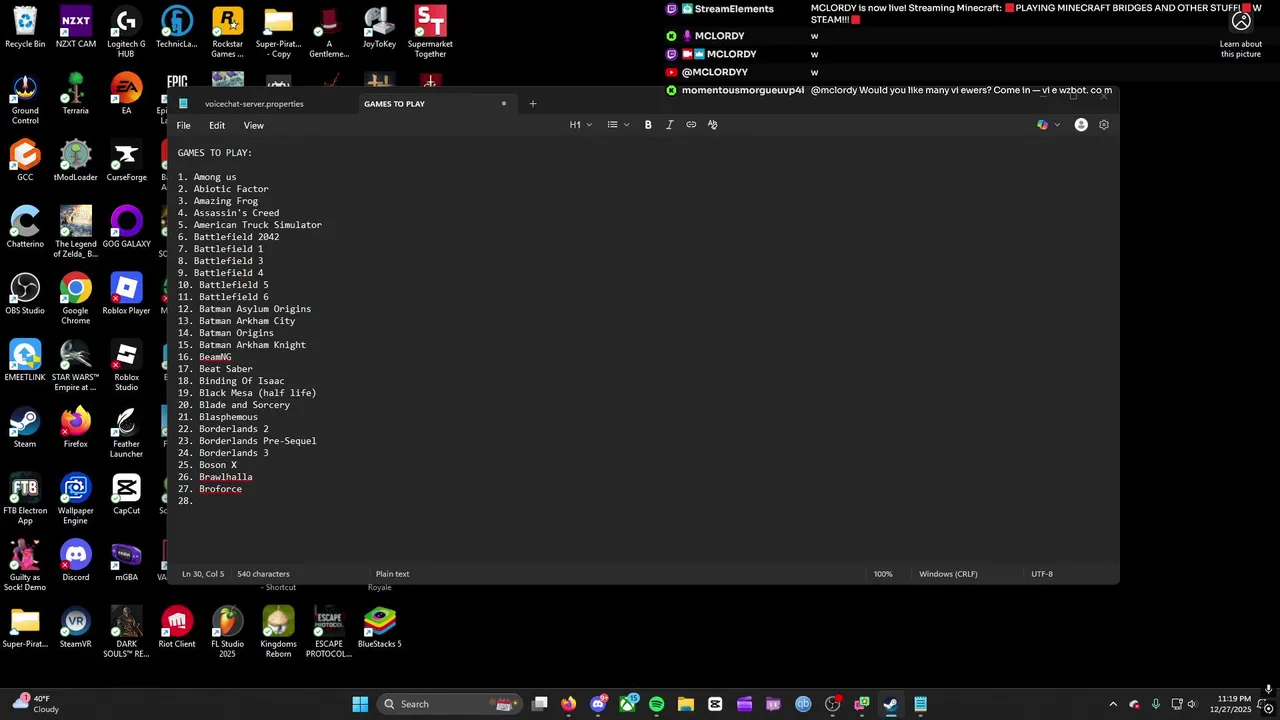The height and width of the screenshot is (720, 1280).
Task: Open Logitech G HUB desktop icon
Action: tap(126, 32)
